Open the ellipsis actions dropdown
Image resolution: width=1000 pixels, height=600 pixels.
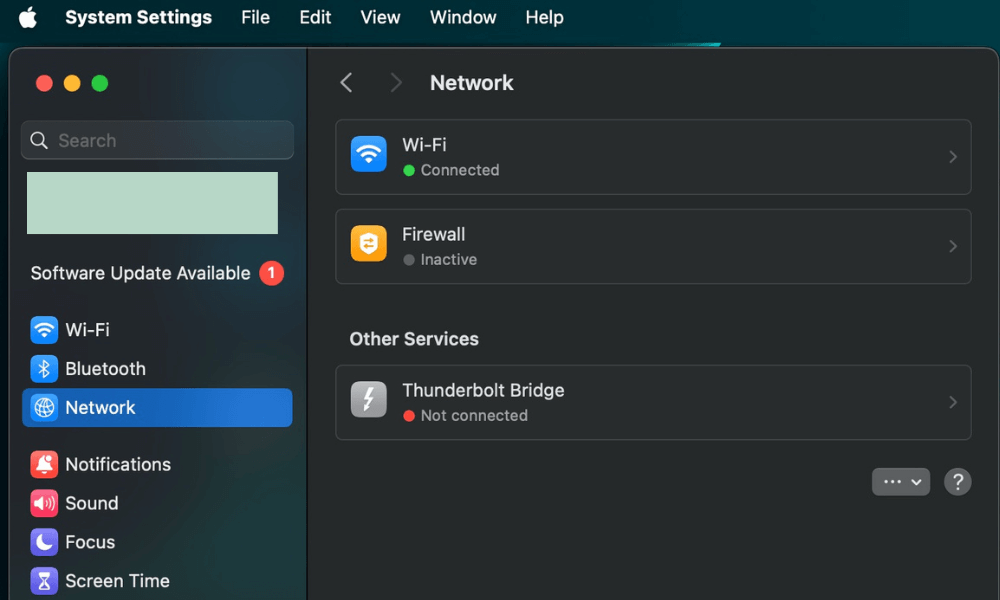pos(901,482)
